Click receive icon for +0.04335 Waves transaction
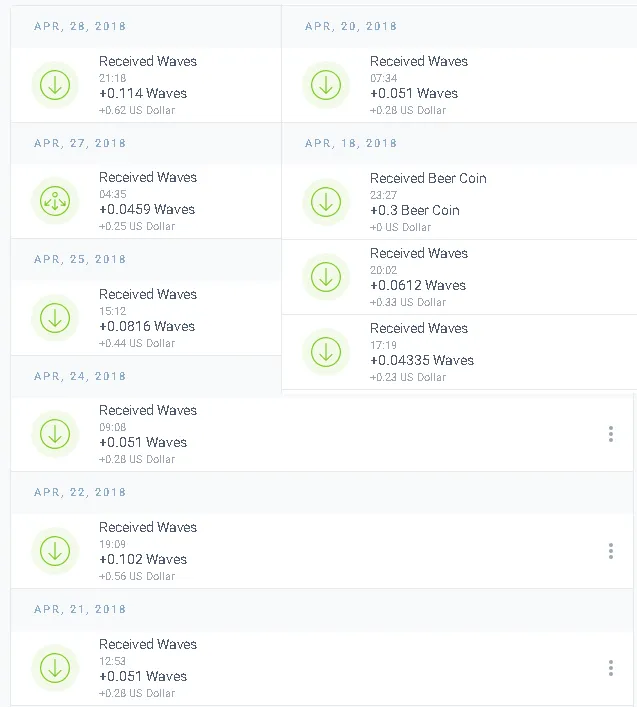 coord(326,352)
